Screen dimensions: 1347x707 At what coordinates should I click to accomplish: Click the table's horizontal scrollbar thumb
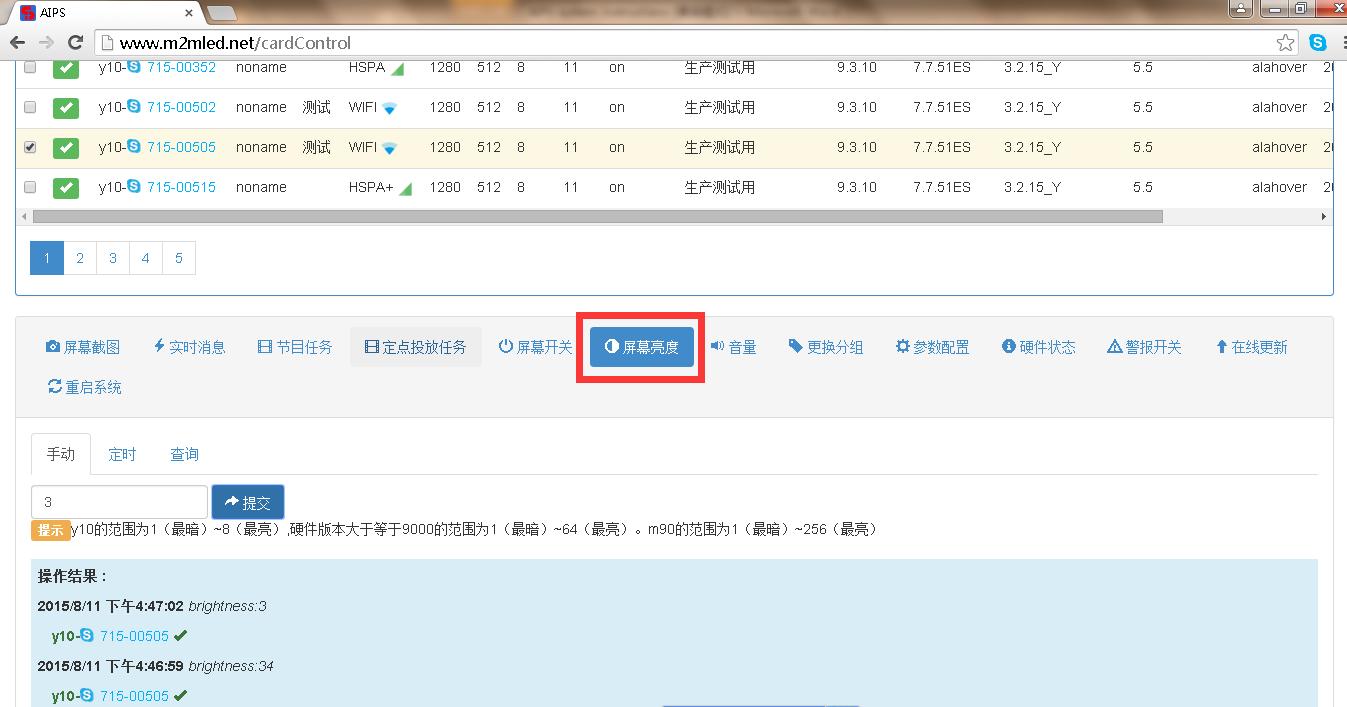598,216
